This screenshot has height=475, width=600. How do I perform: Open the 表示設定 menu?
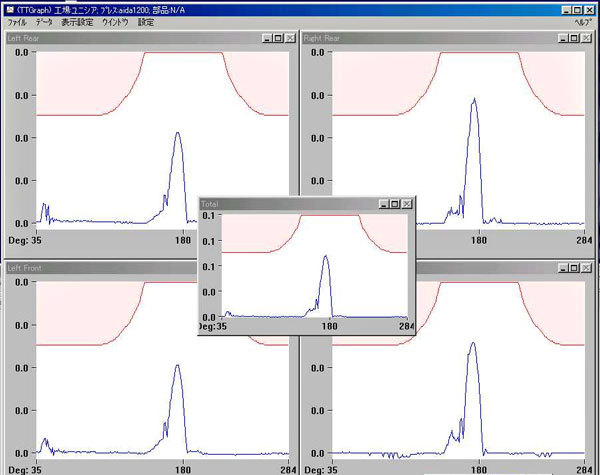77,21
